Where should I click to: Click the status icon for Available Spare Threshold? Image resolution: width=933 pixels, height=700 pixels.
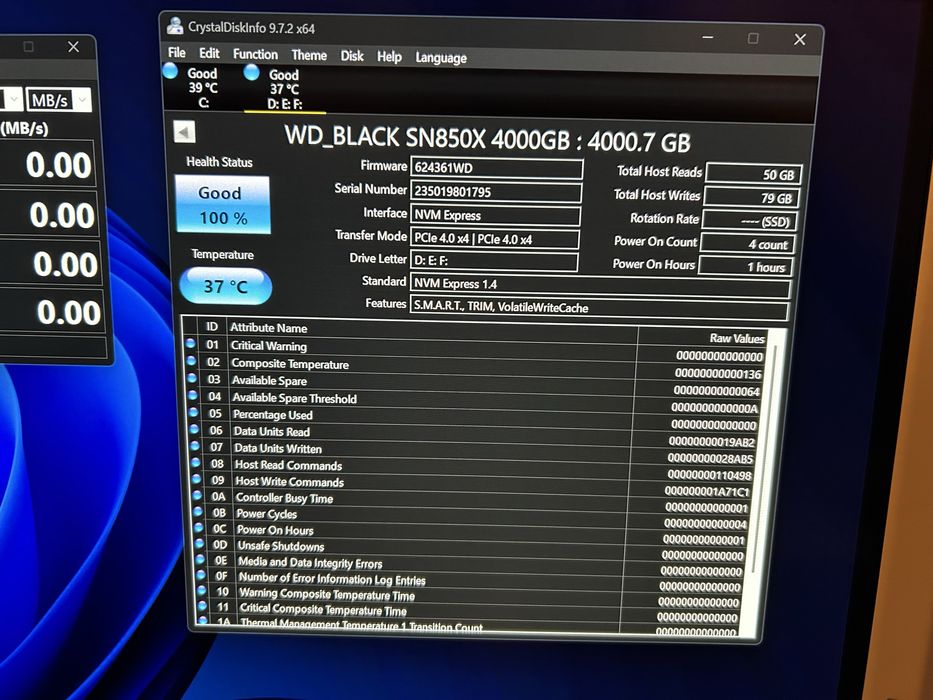tap(193, 395)
